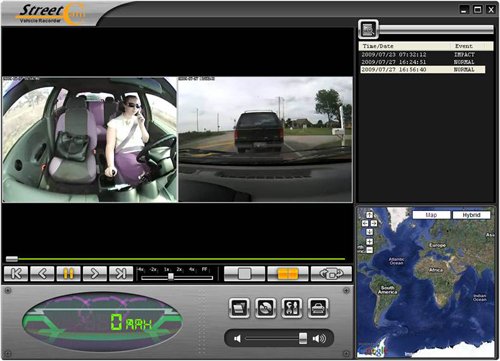This screenshot has width=500, height=361.
Task: Jump to the last frame of the recording
Action: pos(121,274)
